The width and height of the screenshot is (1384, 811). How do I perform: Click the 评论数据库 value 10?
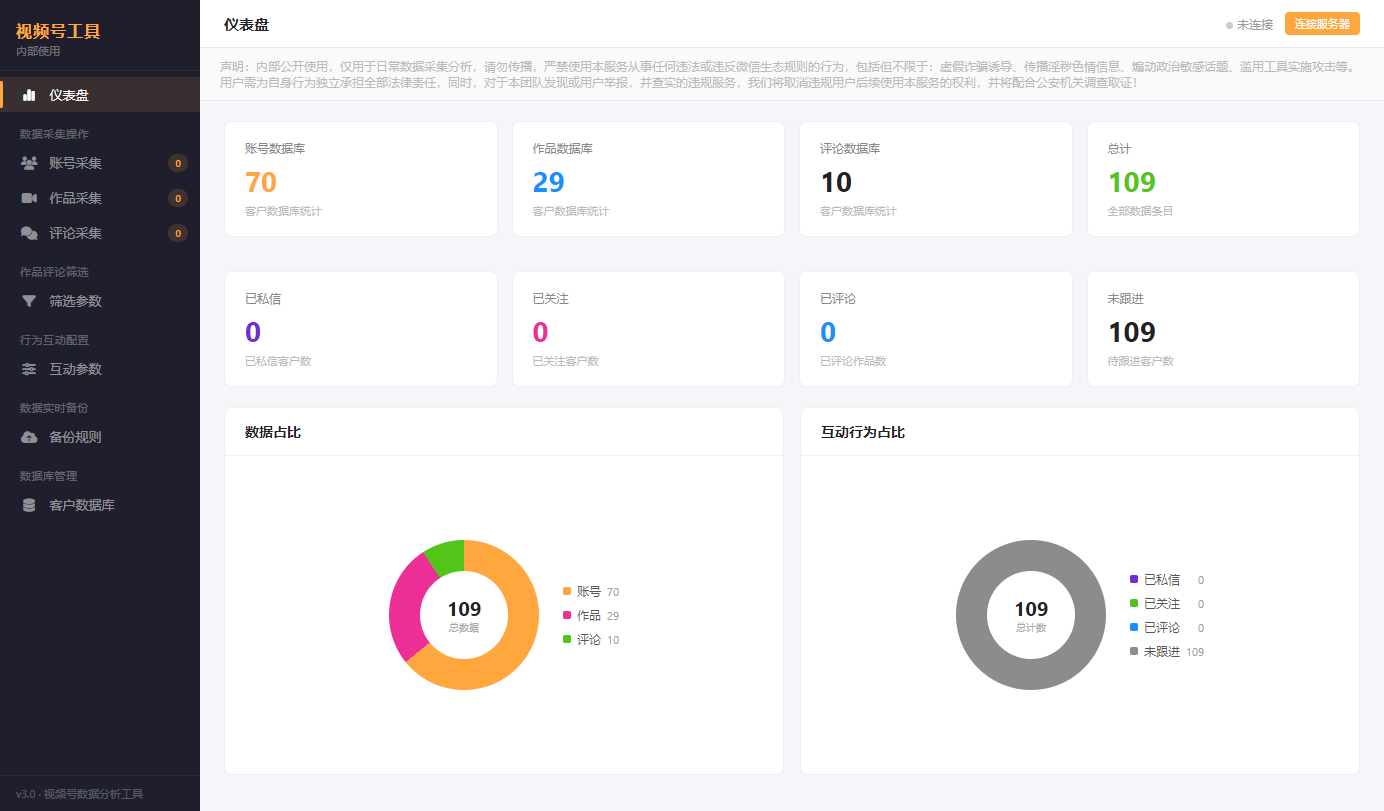pyautogui.click(x=836, y=182)
